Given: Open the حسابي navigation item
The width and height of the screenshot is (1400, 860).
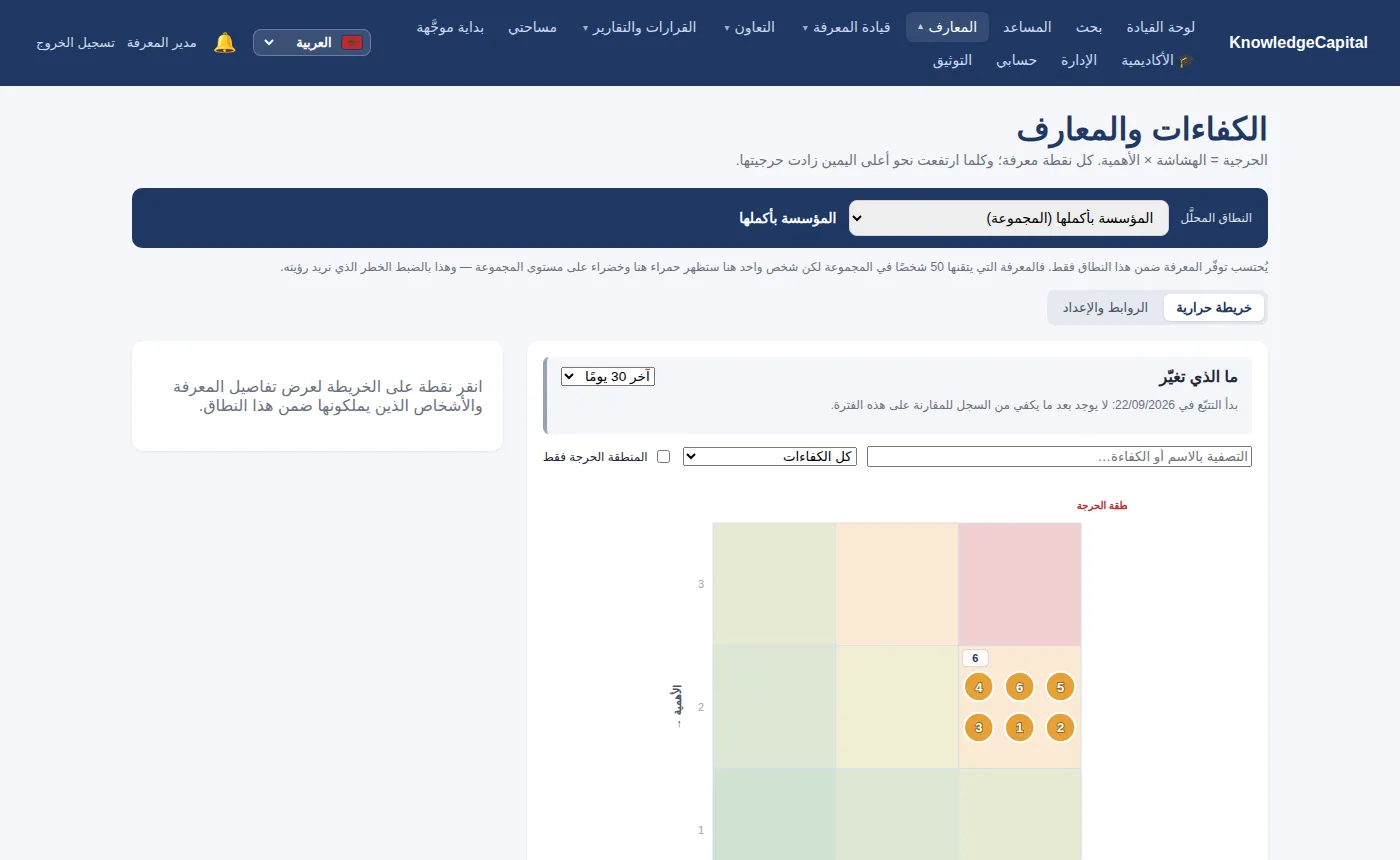Looking at the screenshot, I should tap(1016, 60).
